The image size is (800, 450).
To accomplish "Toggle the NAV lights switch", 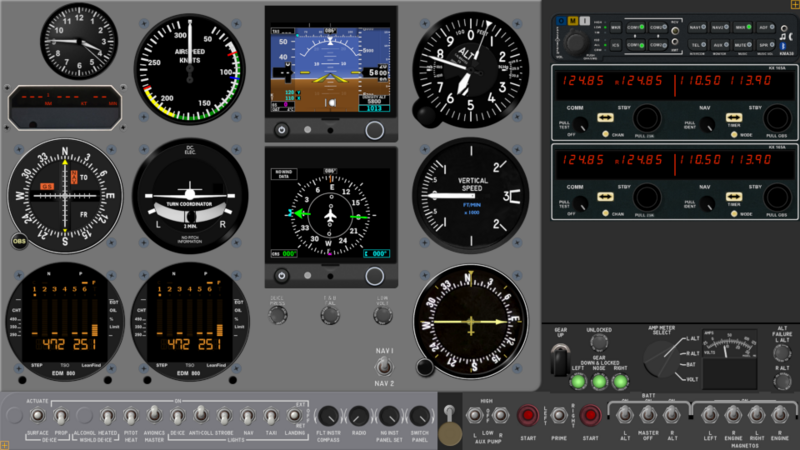I will 247,416.
